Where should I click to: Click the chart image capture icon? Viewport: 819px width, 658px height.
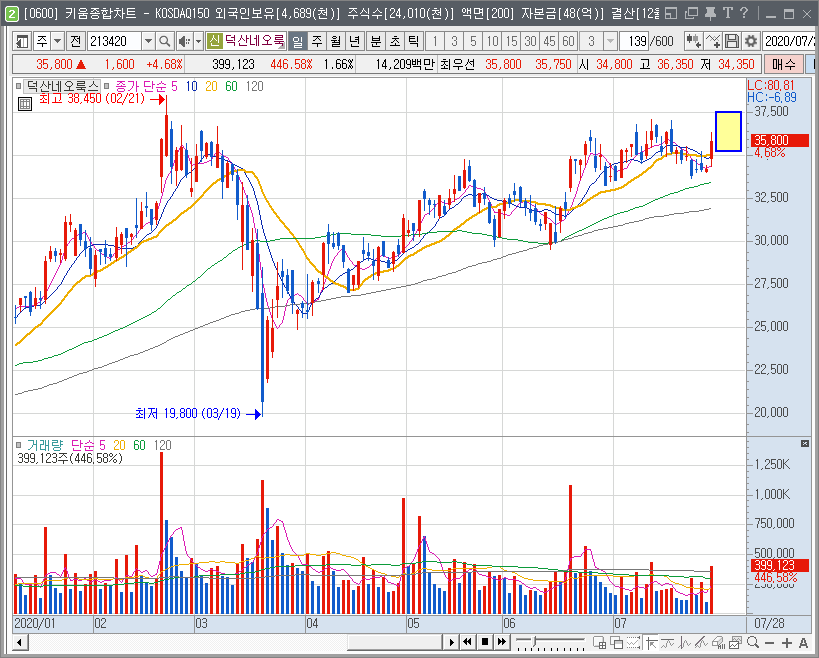[735, 642]
